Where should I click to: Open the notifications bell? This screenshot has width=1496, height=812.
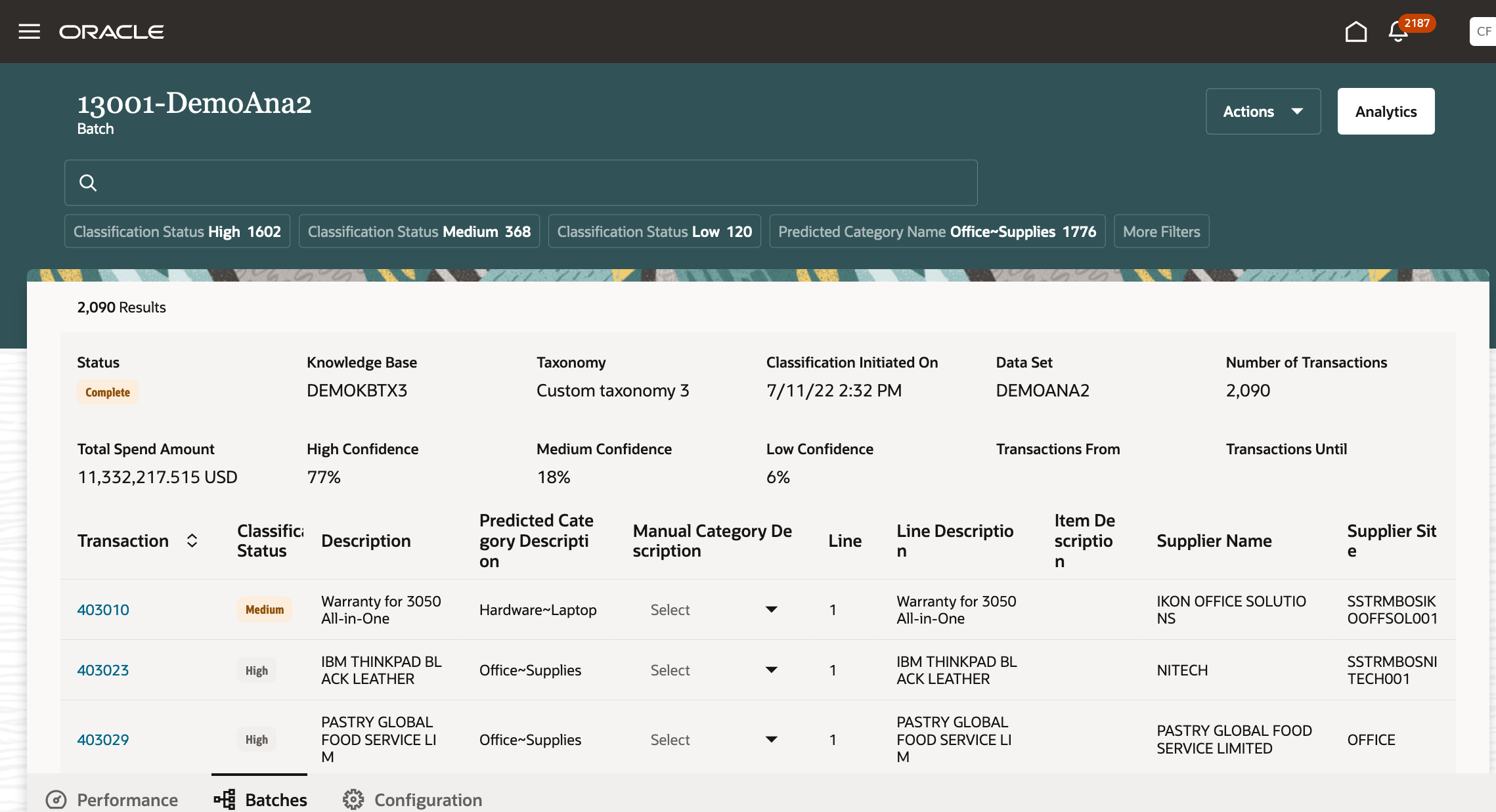(x=1398, y=32)
